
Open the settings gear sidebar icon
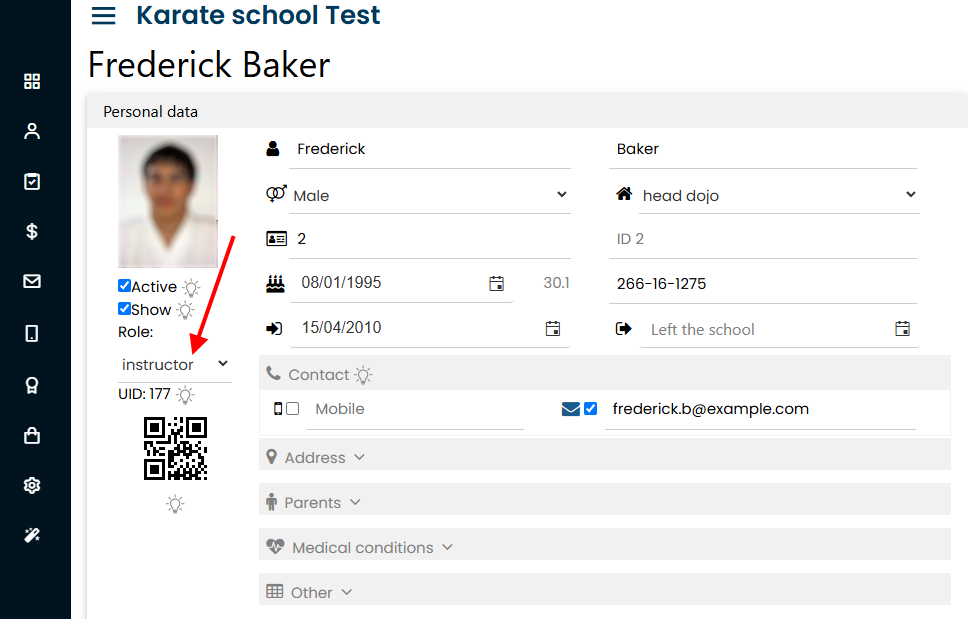(x=32, y=486)
